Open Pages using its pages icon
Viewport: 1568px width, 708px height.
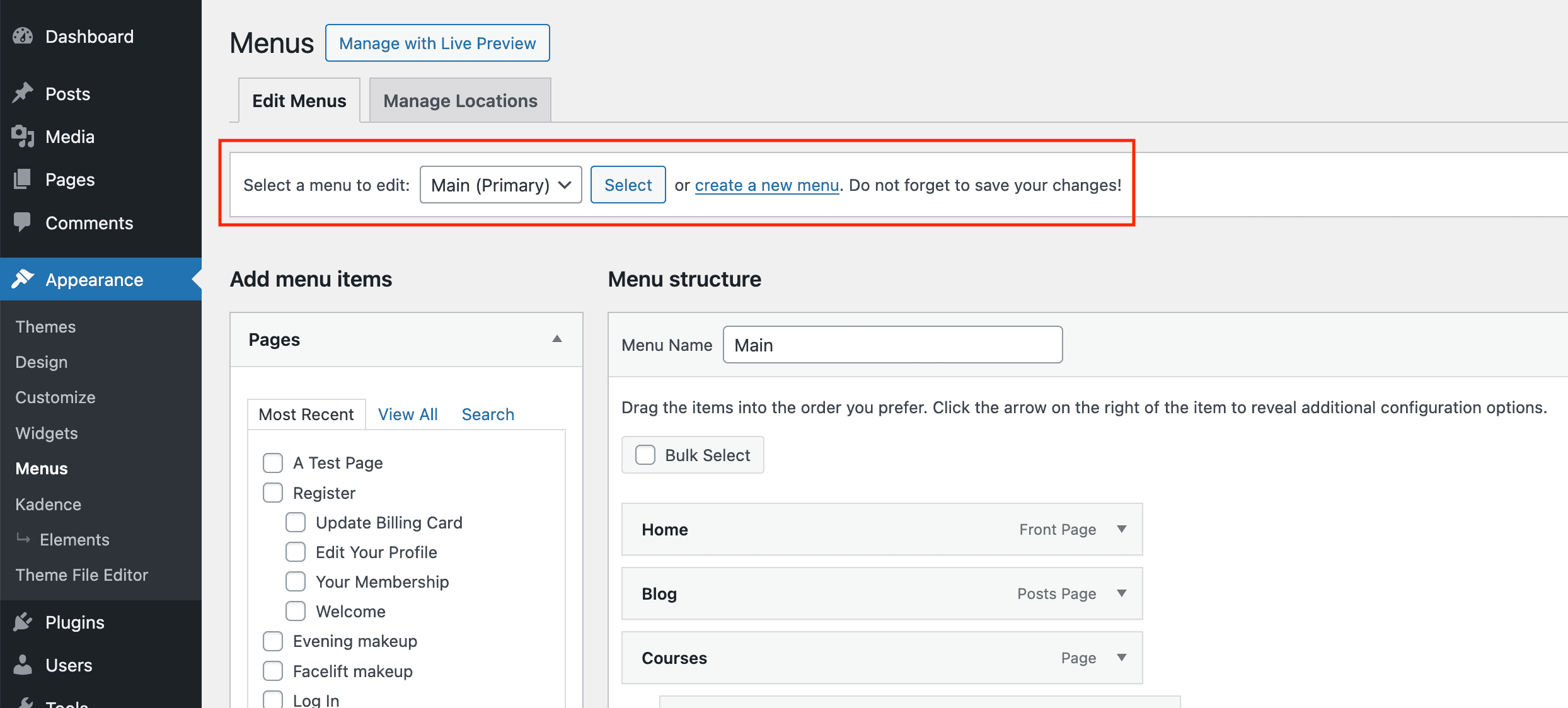pyautogui.click(x=23, y=180)
